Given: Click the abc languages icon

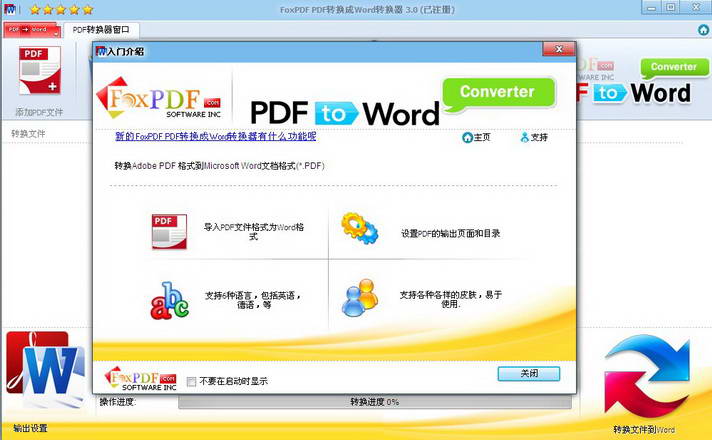Looking at the screenshot, I should tap(169, 300).
